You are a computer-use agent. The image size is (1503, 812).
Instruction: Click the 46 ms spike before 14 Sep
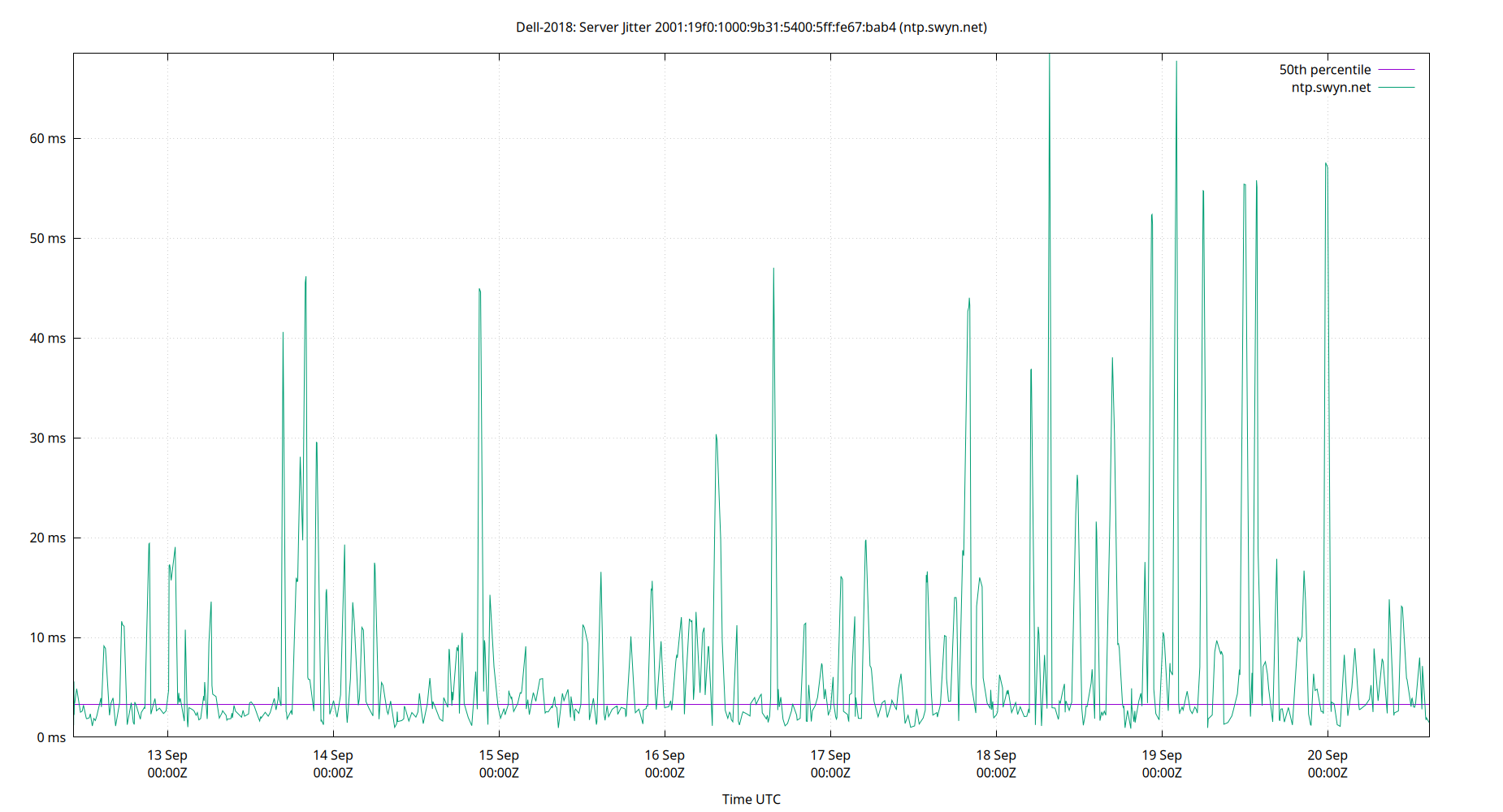coord(305,278)
